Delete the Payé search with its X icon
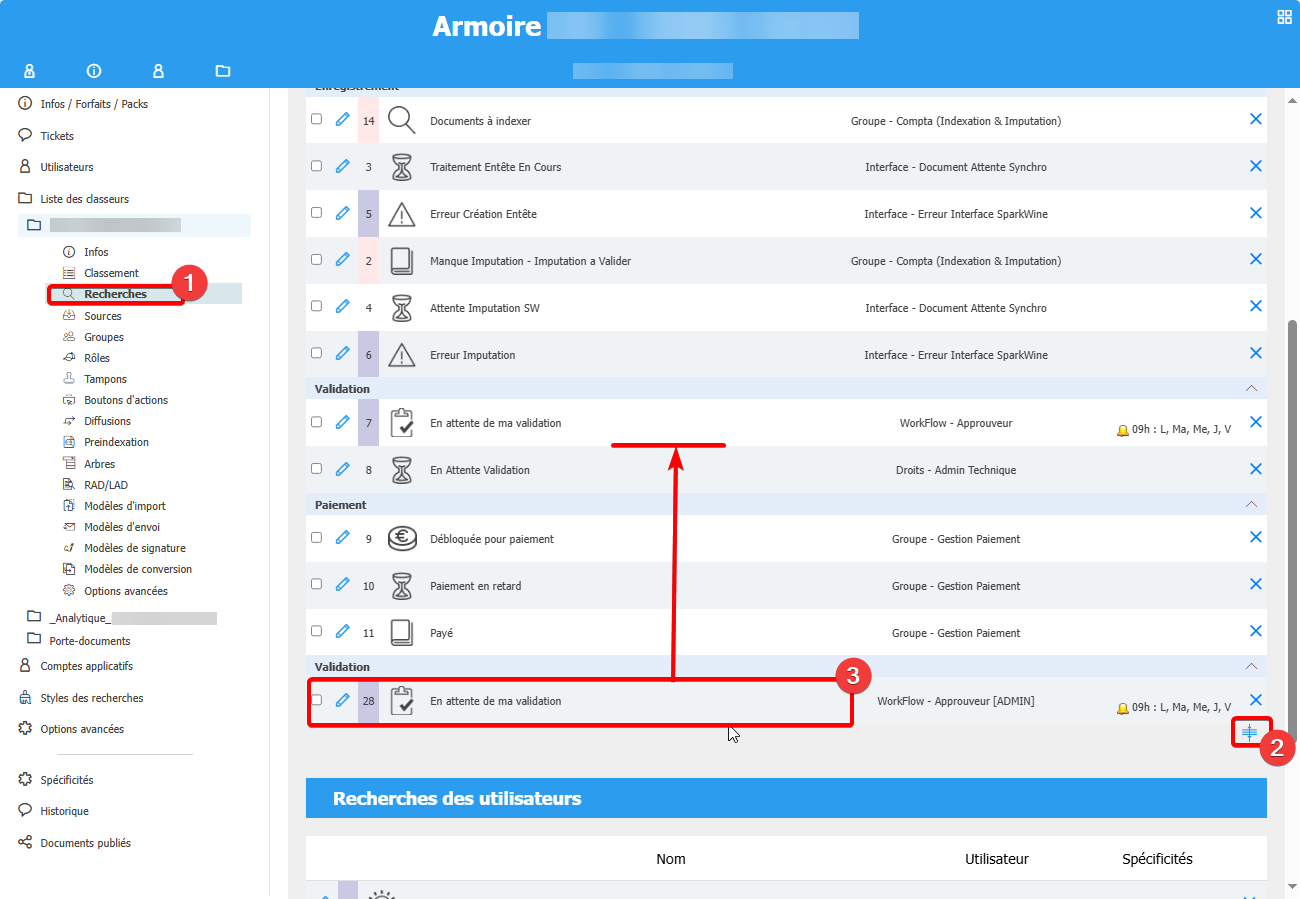 1255,631
